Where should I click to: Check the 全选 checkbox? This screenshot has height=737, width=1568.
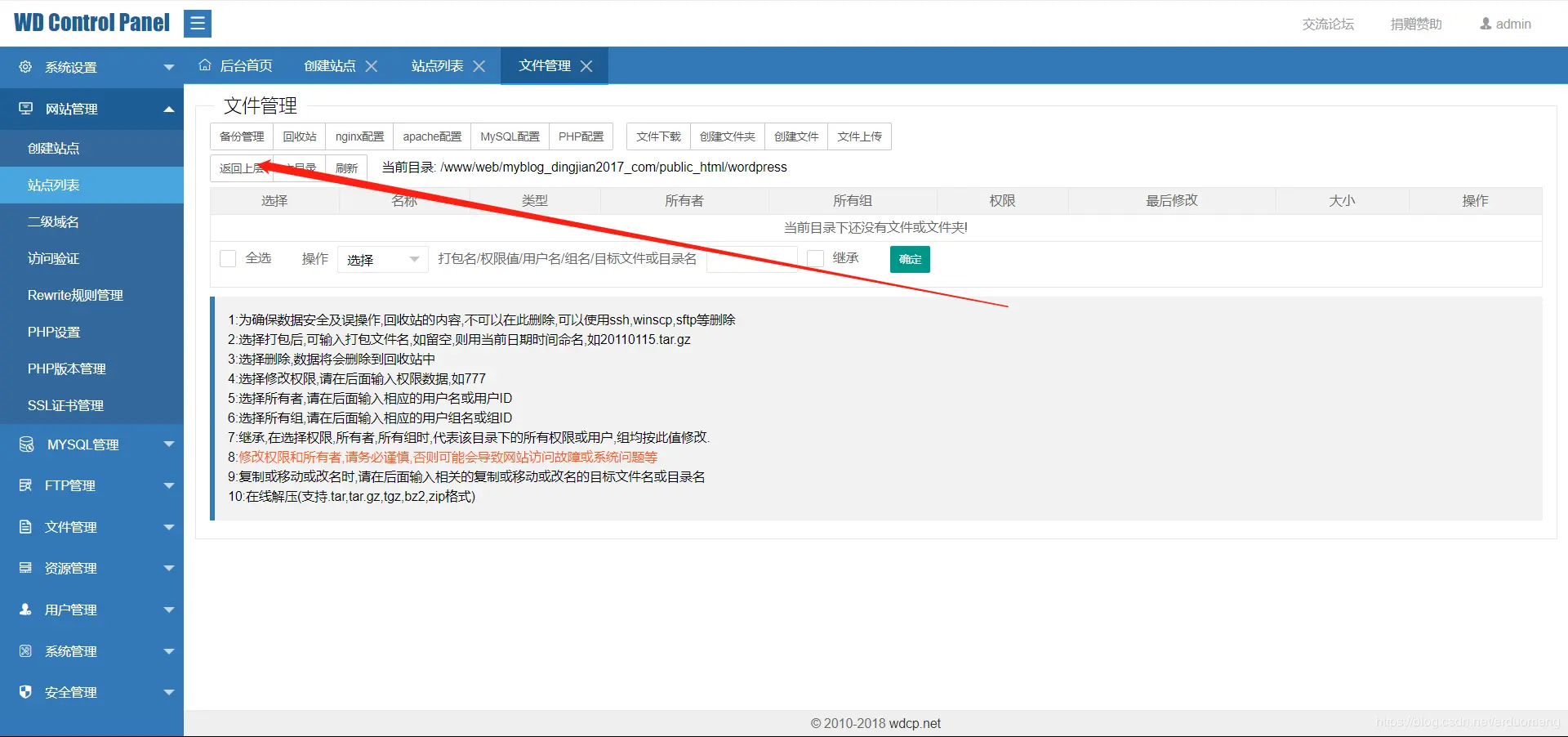pos(228,258)
